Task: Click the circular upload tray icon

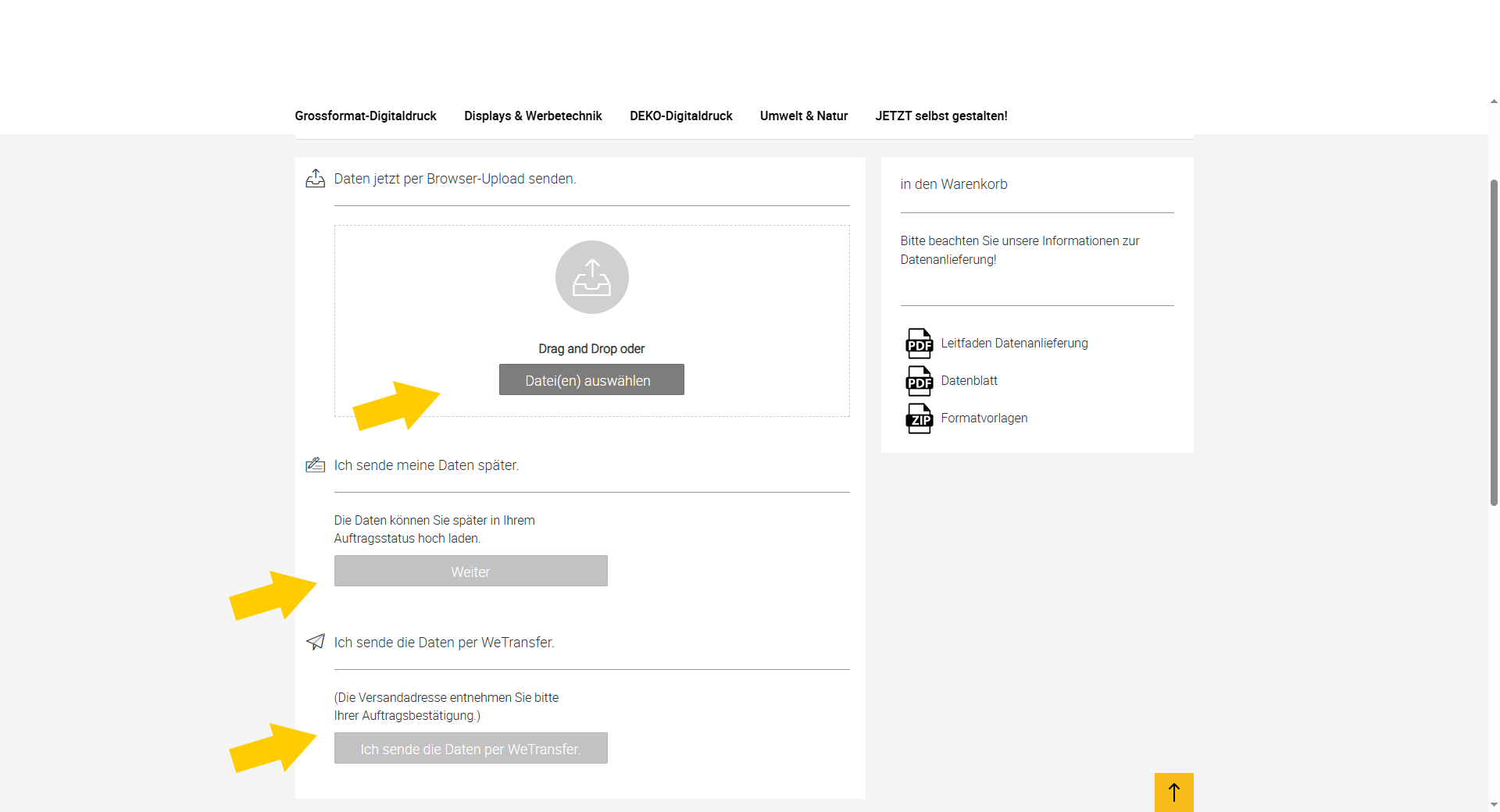Action: pyautogui.click(x=591, y=277)
